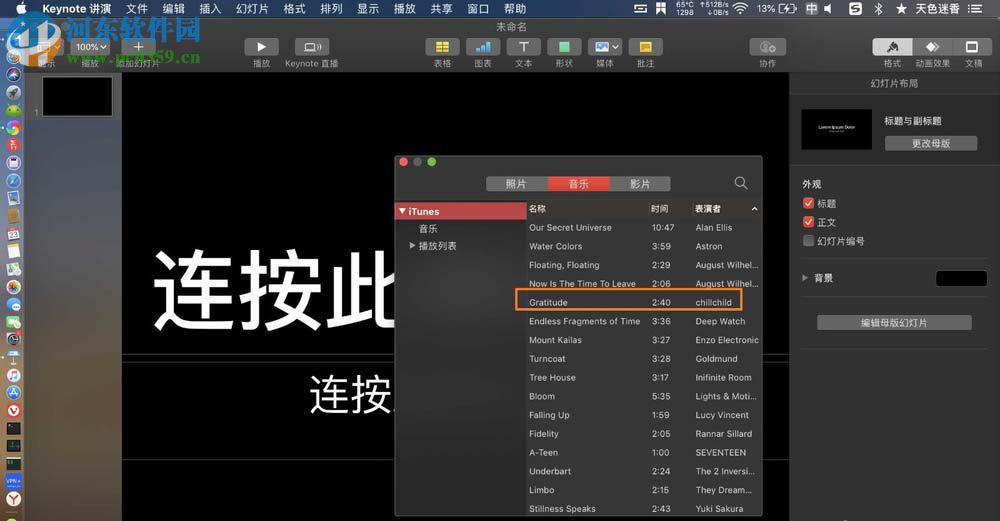
Task: Click the 更改母版 button
Action: [930, 143]
